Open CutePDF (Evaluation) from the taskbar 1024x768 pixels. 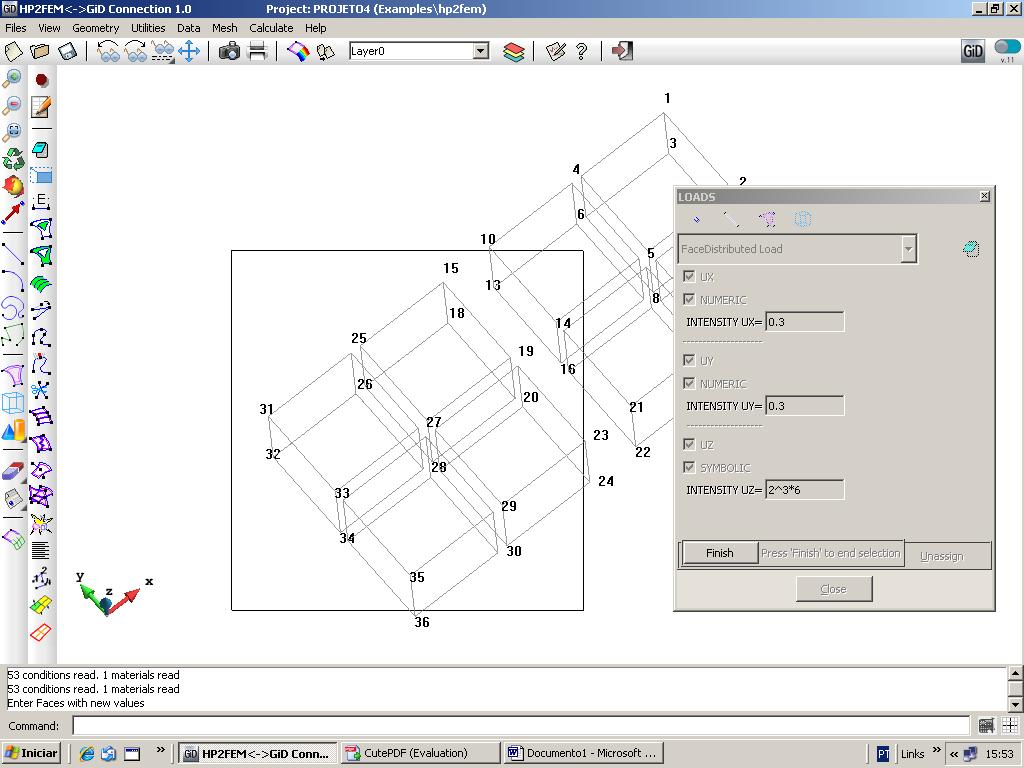(x=418, y=753)
